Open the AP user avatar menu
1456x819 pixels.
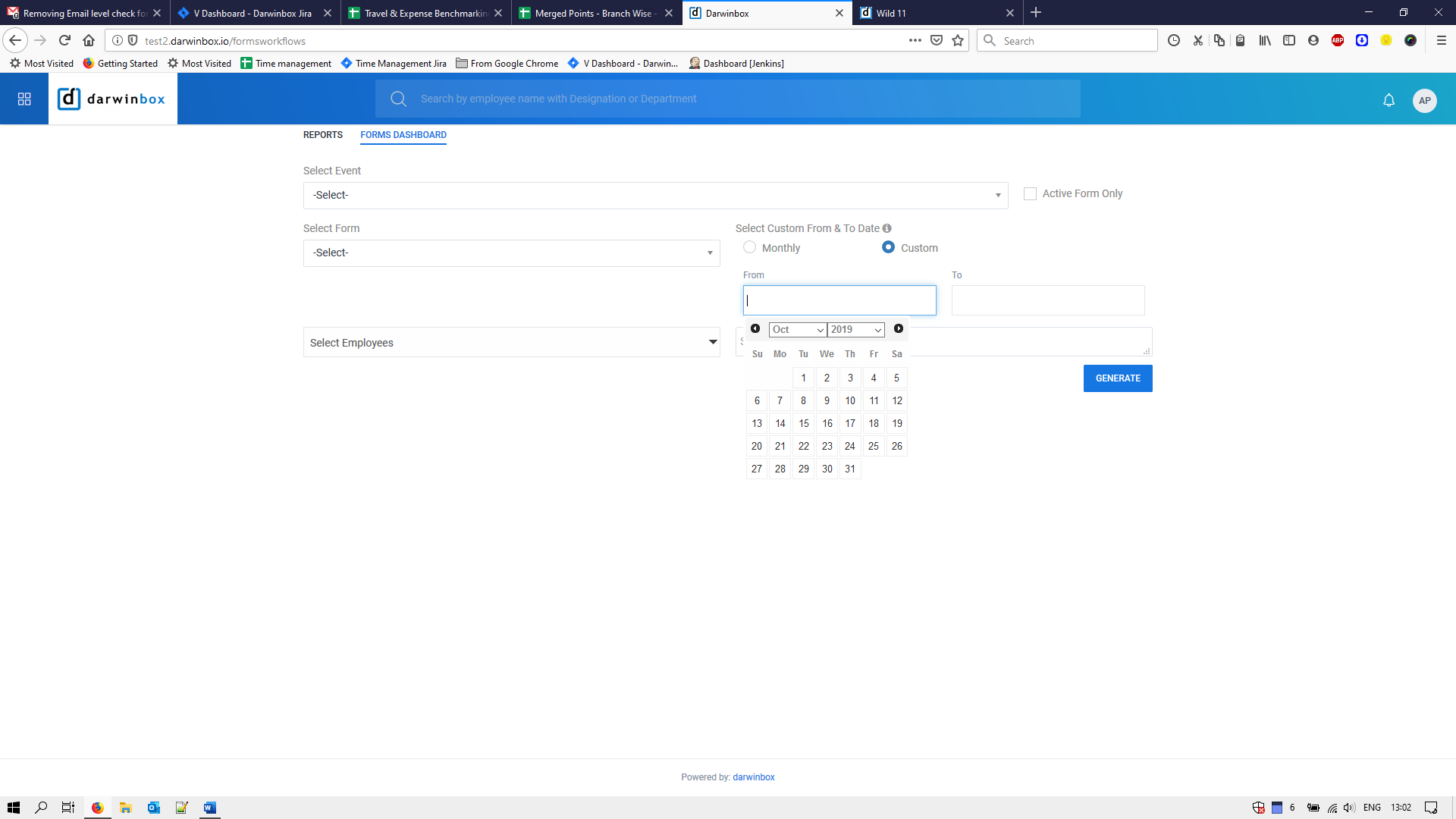[x=1424, y=100]
